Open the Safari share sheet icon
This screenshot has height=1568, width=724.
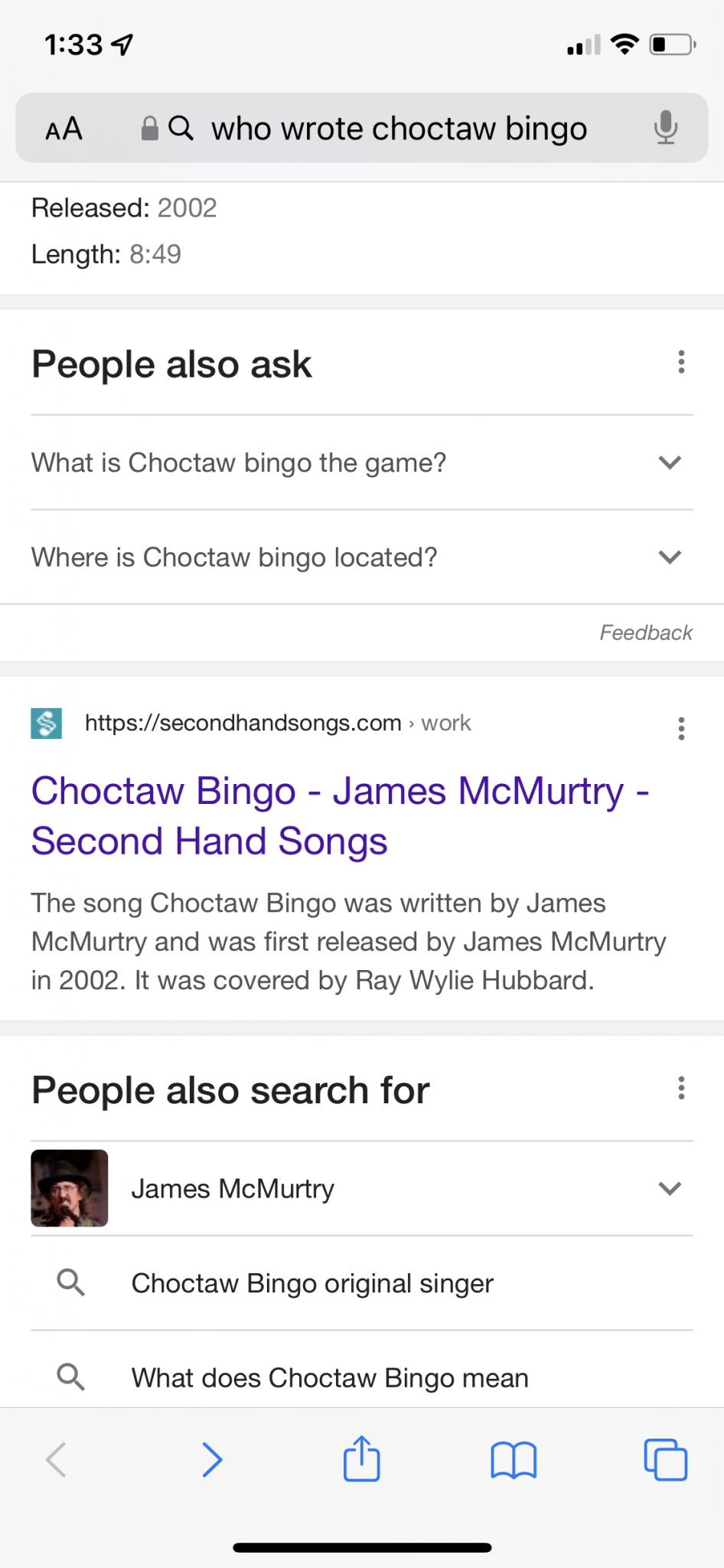point(362,1459)
